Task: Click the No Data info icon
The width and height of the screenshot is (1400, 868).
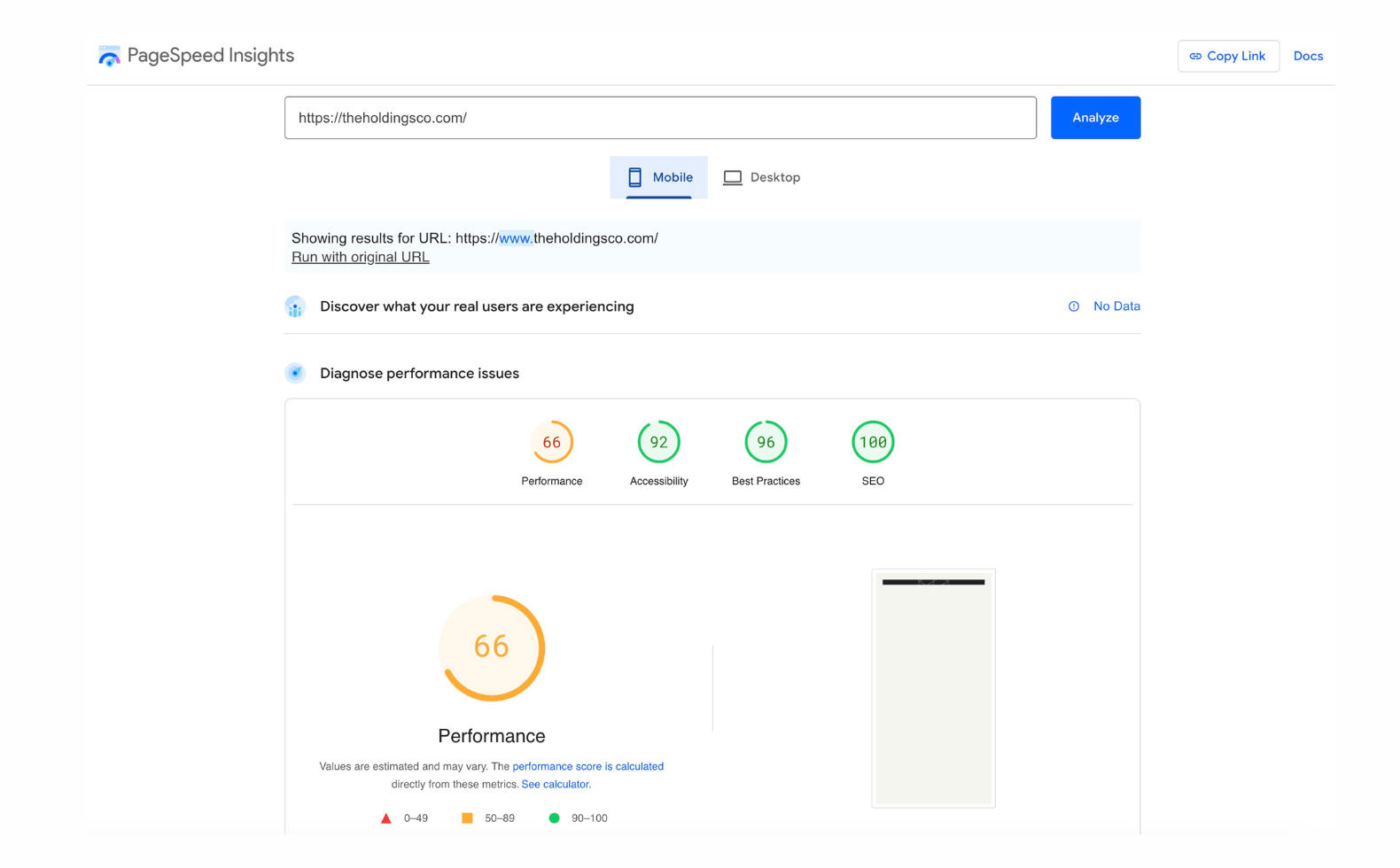Action: [x=1074, y=306]
